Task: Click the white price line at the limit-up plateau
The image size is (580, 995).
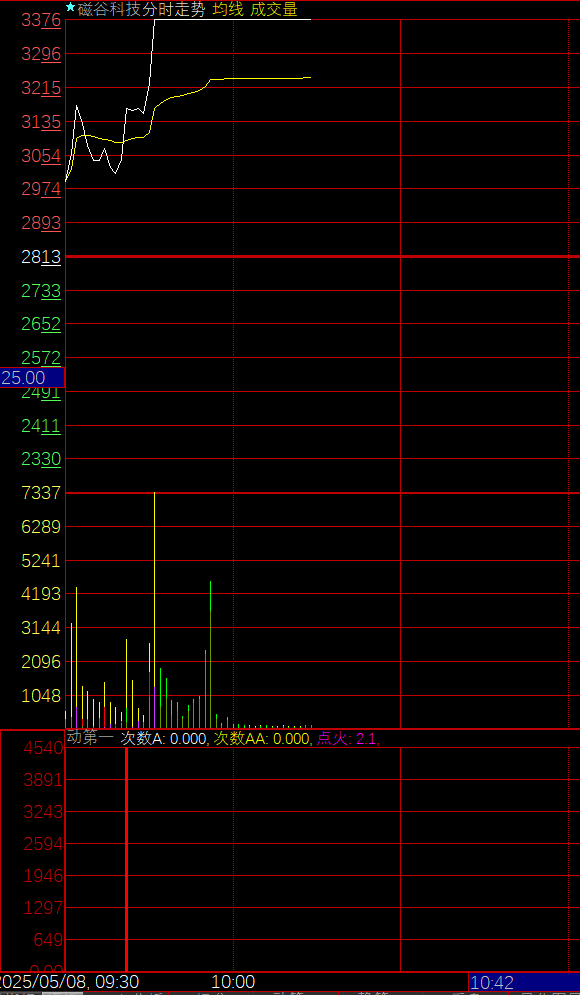Action: [x=232, y=20]
